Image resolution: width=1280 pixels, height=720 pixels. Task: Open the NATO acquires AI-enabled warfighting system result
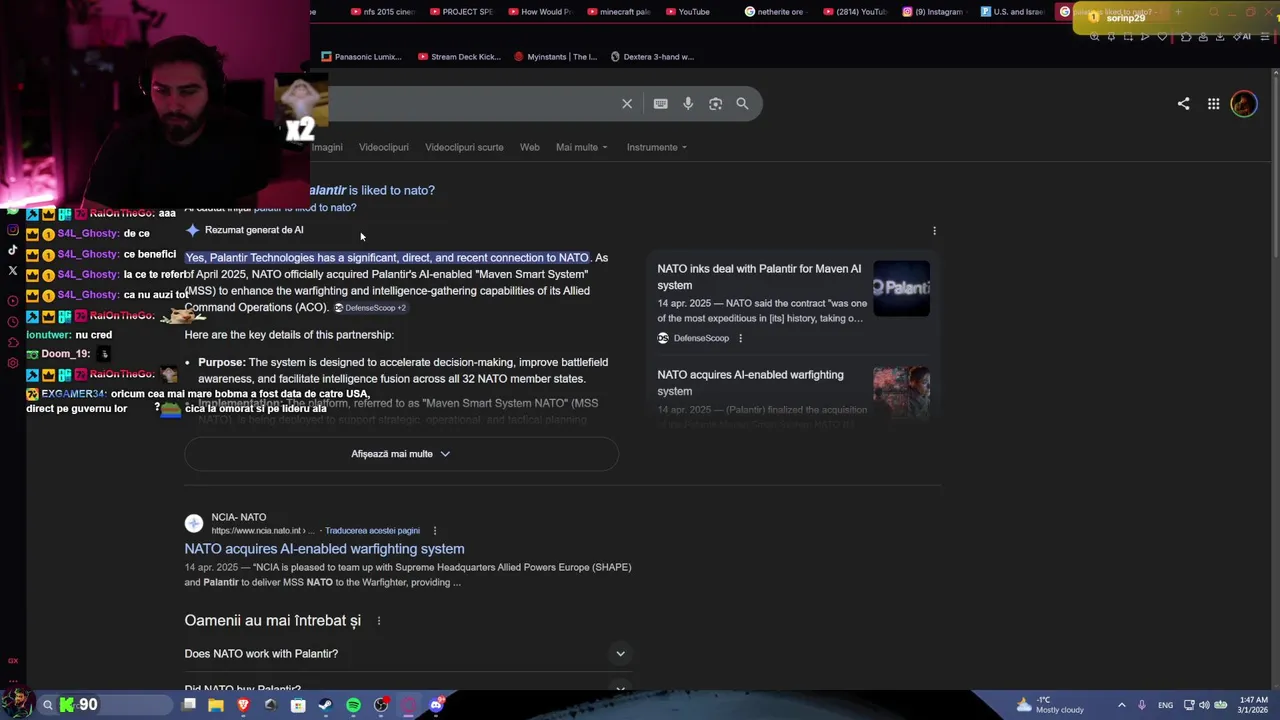tap(324, 549)
